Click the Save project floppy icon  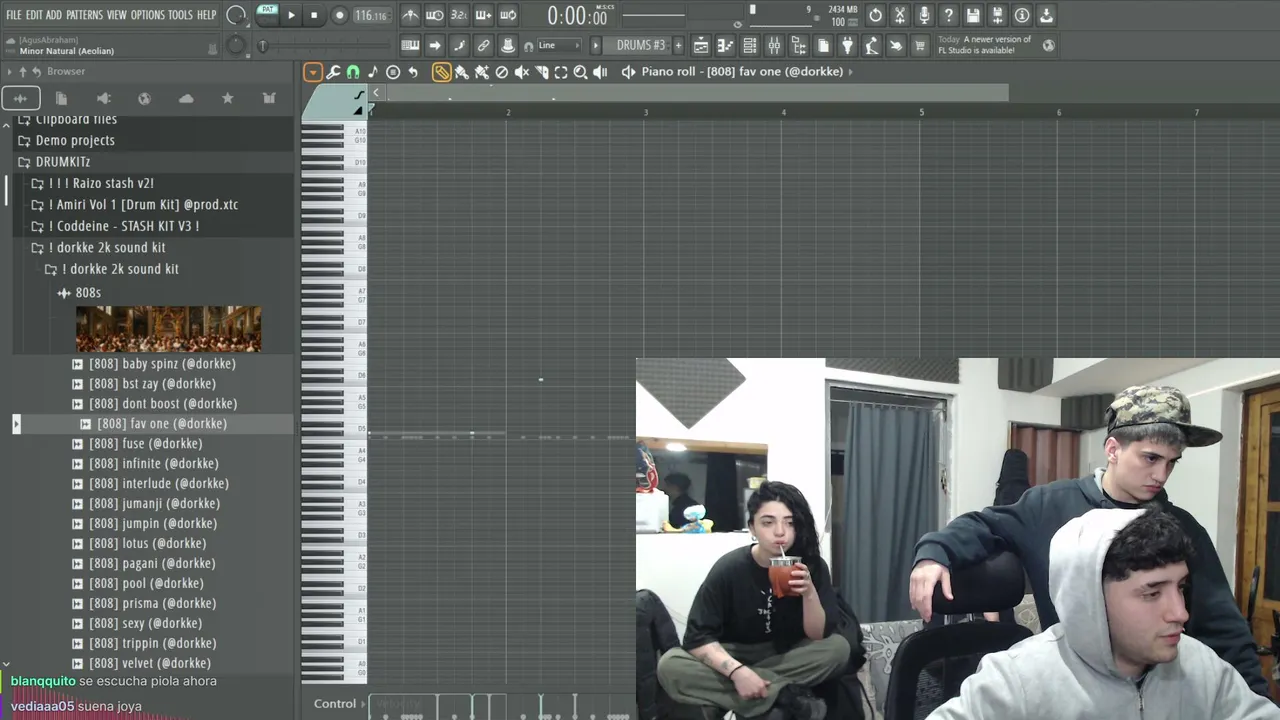973,15
